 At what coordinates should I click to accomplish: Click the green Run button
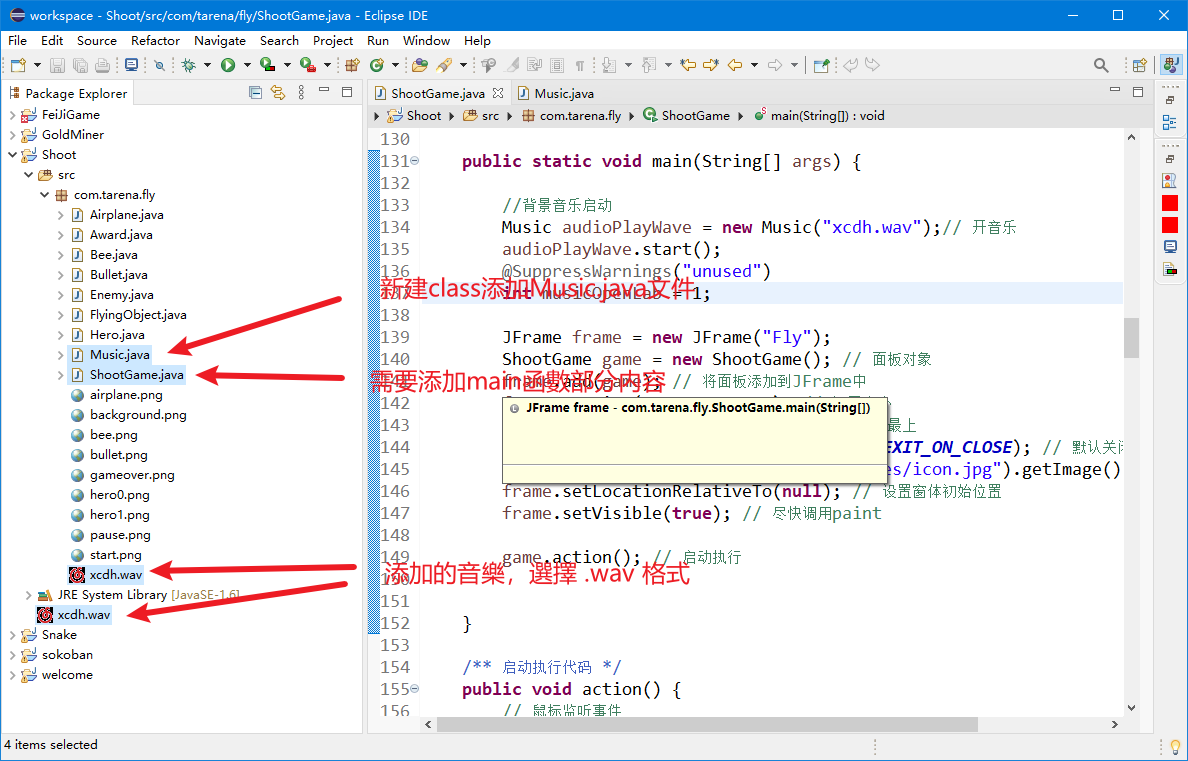pyautogui.click(x=228, y=65)
